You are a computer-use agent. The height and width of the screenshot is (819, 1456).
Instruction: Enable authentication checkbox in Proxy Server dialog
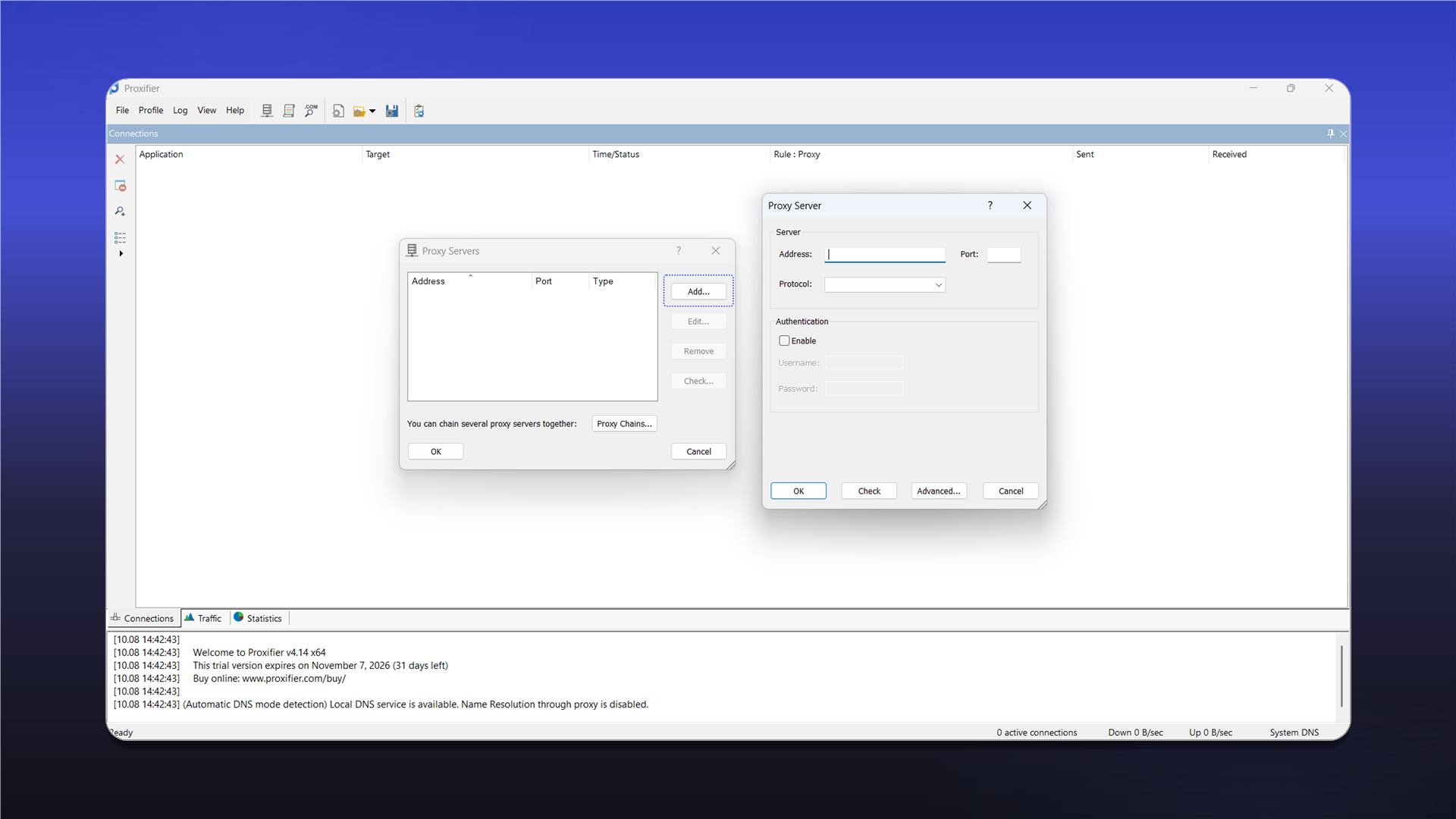point(784,340)
